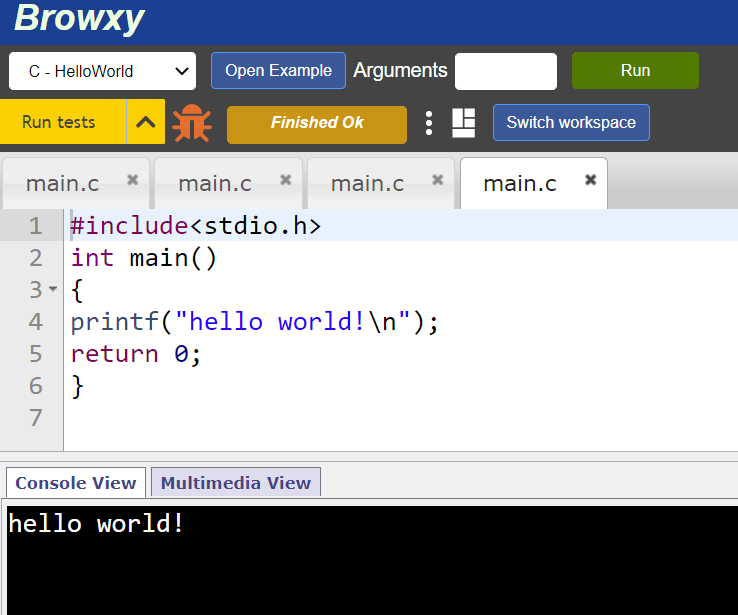
Task: Expand the Run tests chevron arrow
Action: click(x=146, y=122)
